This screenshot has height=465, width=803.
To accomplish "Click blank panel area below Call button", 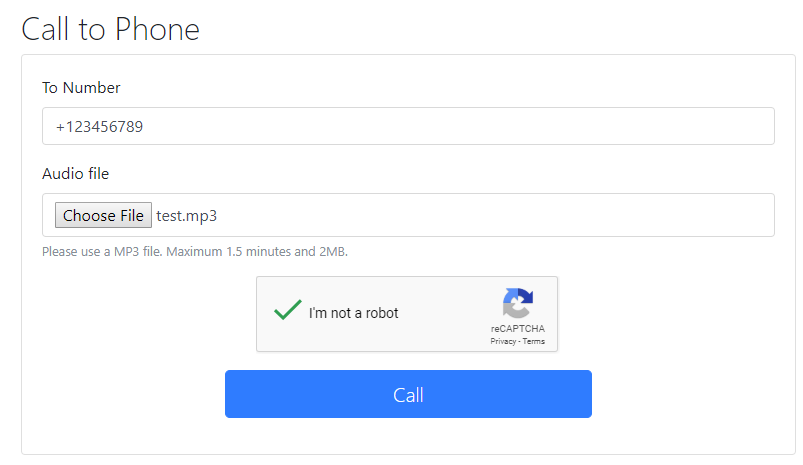I will pyautogui.click(x=408, y=436).
